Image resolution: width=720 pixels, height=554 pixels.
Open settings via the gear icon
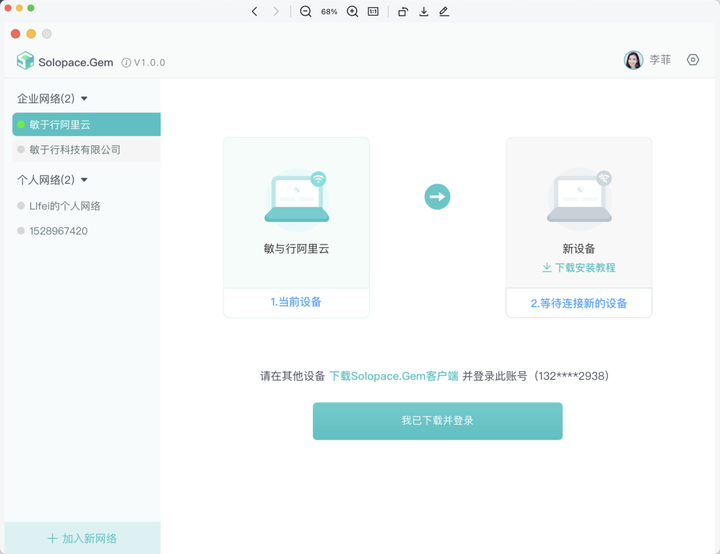coord(693,60)
